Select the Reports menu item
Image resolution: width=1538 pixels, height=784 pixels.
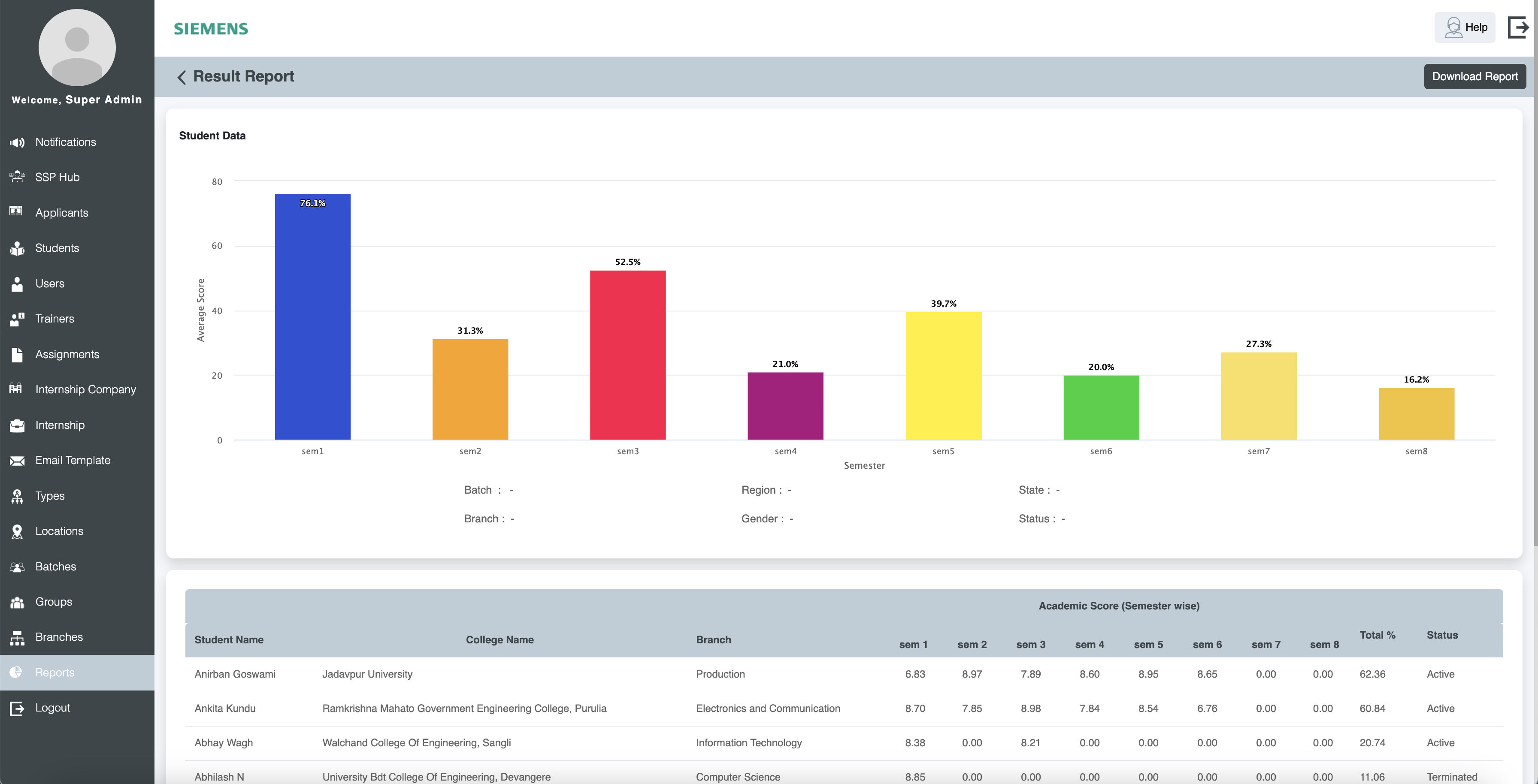55,673
